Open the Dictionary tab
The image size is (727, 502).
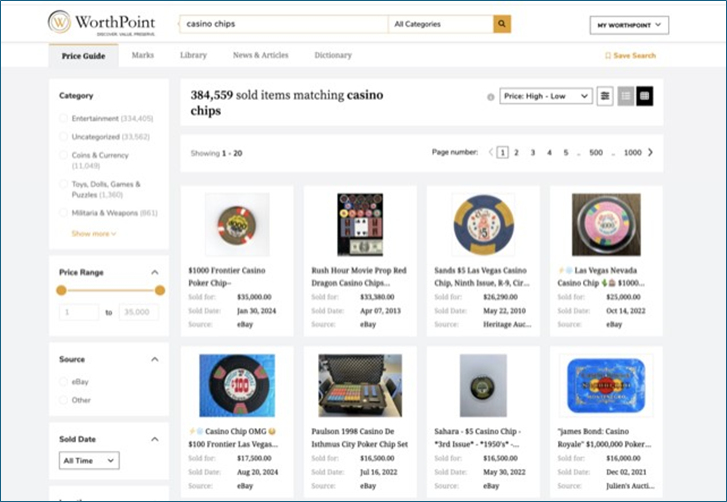pos(333,55)
